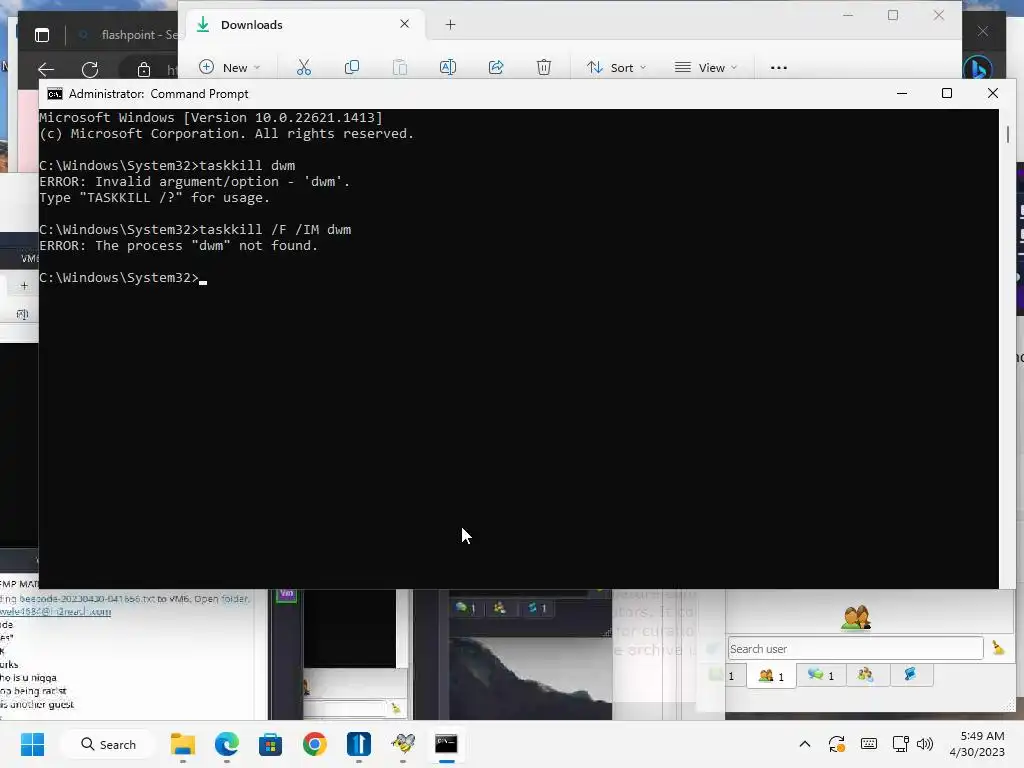Click the volume speaker tray icon
Image resolution: width=1024 pixels, height=768 pixels.
(x=925, y=744)
